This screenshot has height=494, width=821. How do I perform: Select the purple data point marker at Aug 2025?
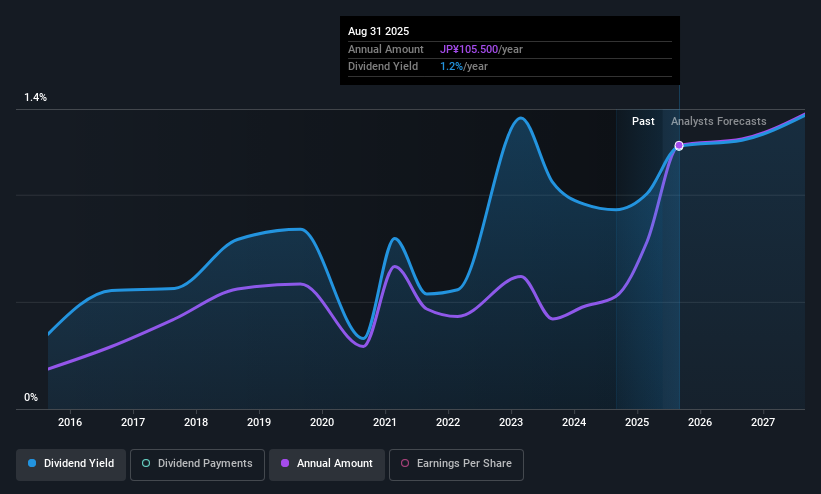[x=679, y=146]
